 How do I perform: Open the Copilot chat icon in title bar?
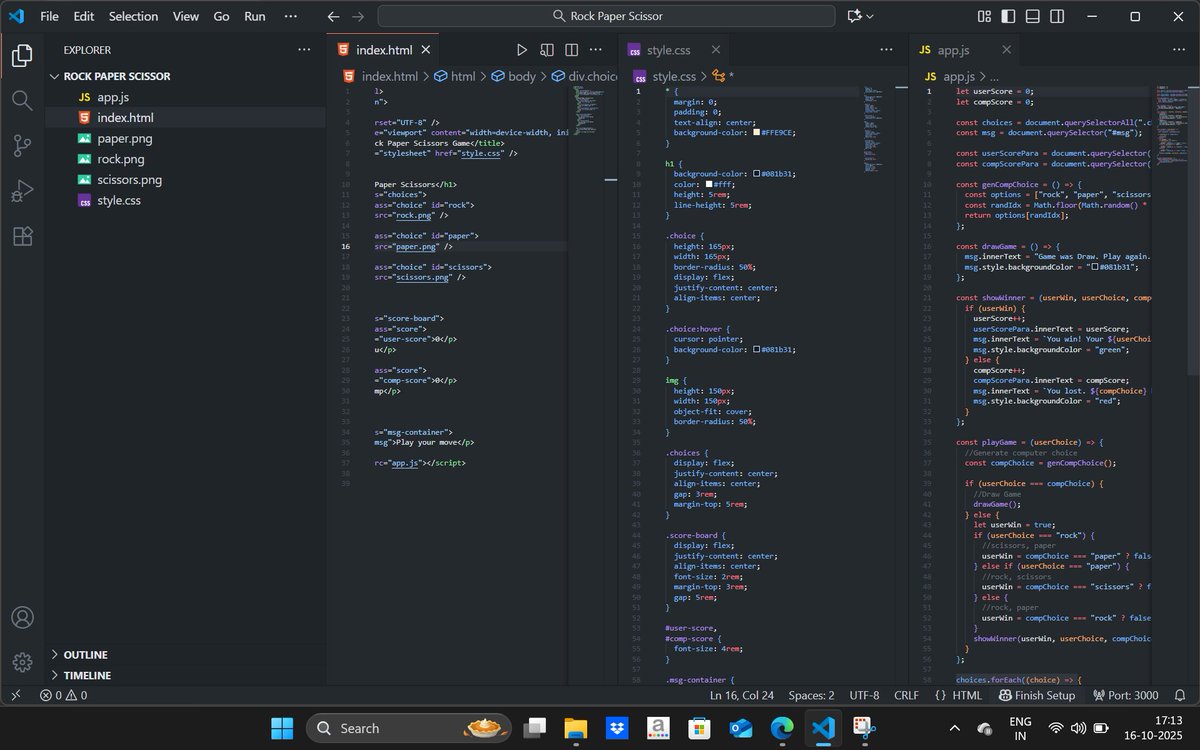click(854, 16)
